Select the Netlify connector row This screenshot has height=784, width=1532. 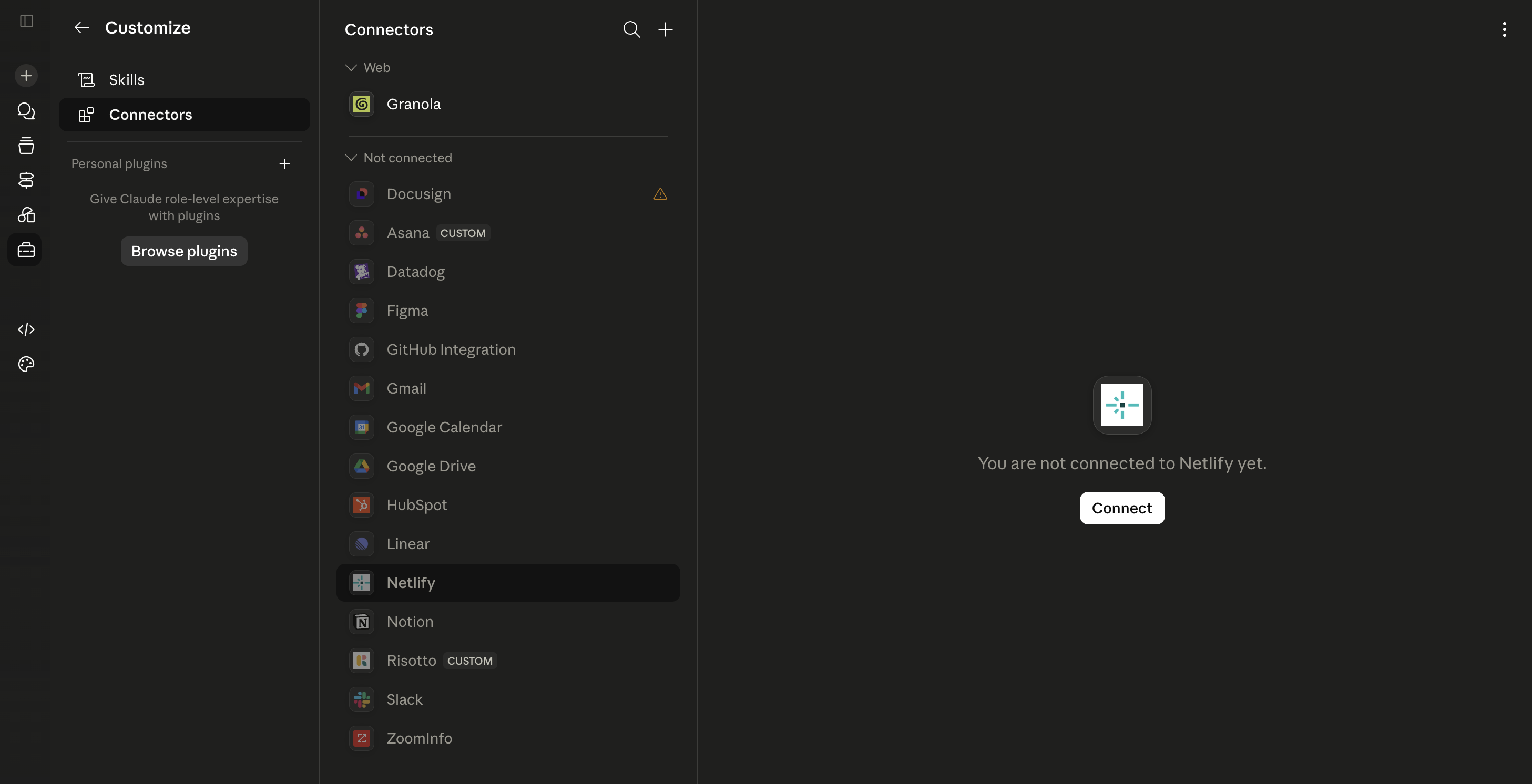(508, 583)
